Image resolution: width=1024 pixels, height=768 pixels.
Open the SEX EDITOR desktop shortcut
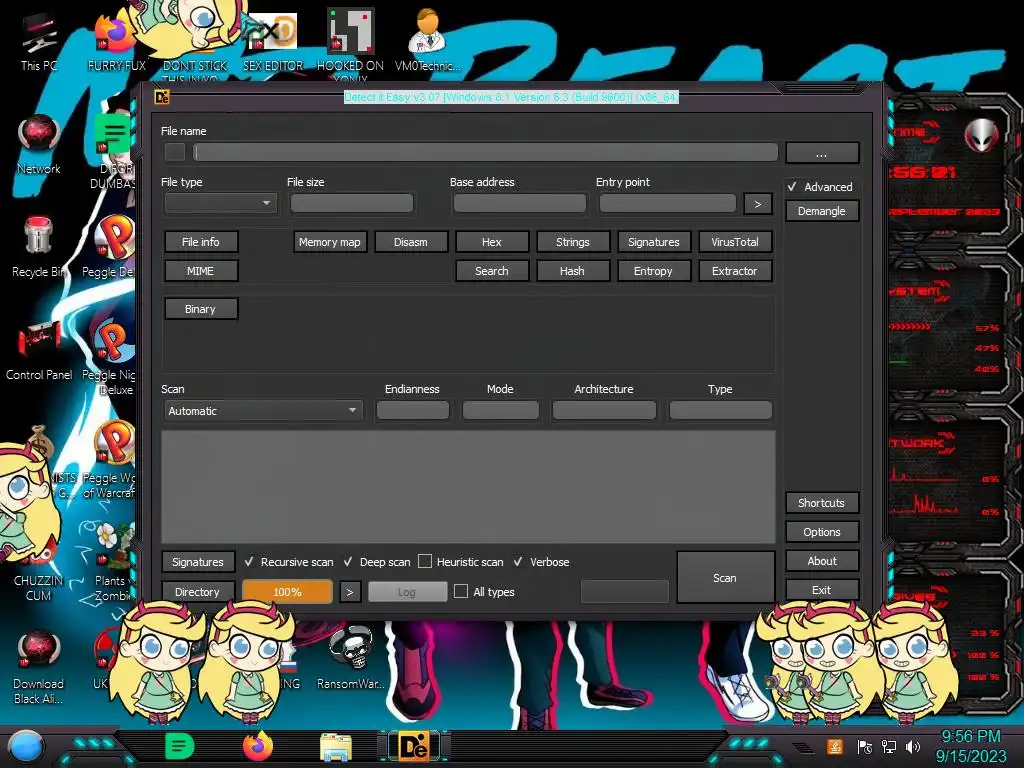coord(273,42)
